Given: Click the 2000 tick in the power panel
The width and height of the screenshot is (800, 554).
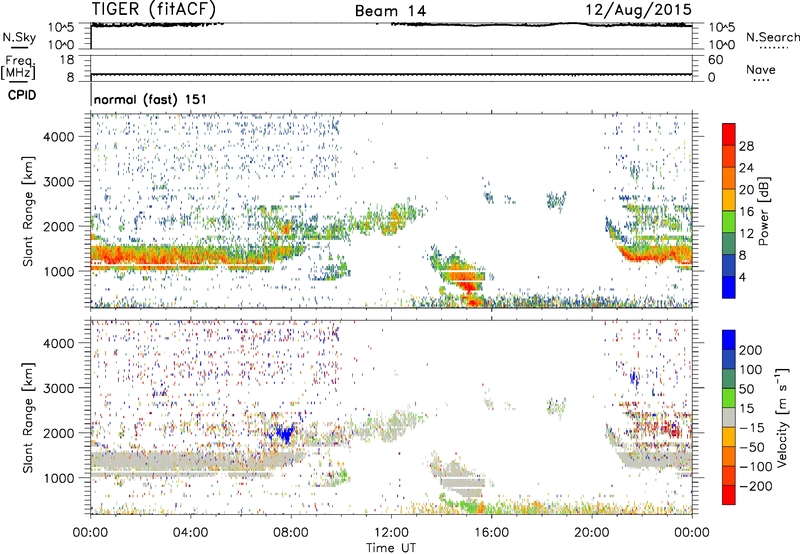Looking at the screenshot, I should tap(59, 226).
